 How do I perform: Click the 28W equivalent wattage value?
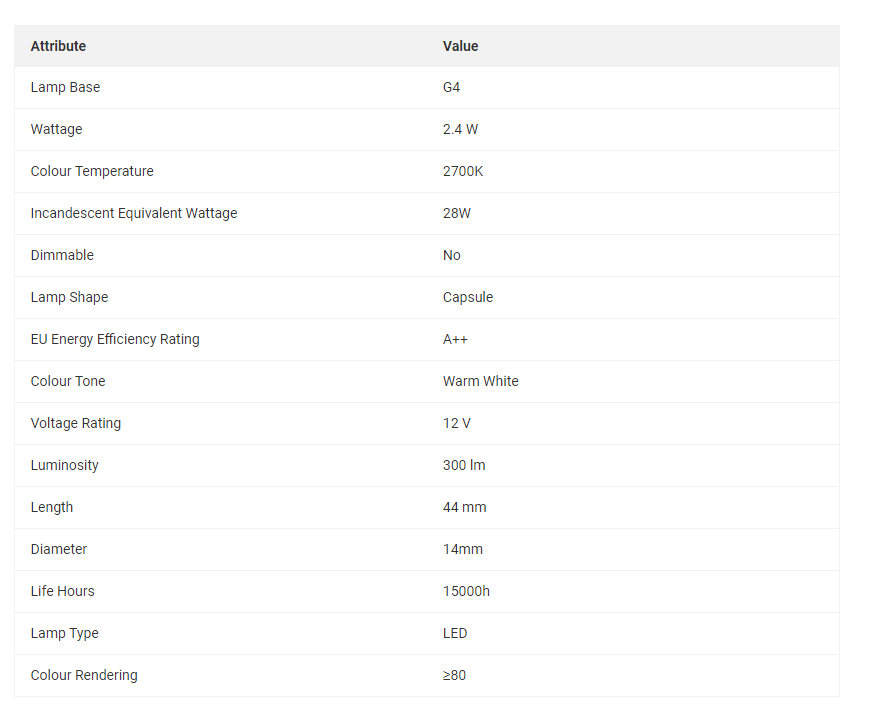457,213
